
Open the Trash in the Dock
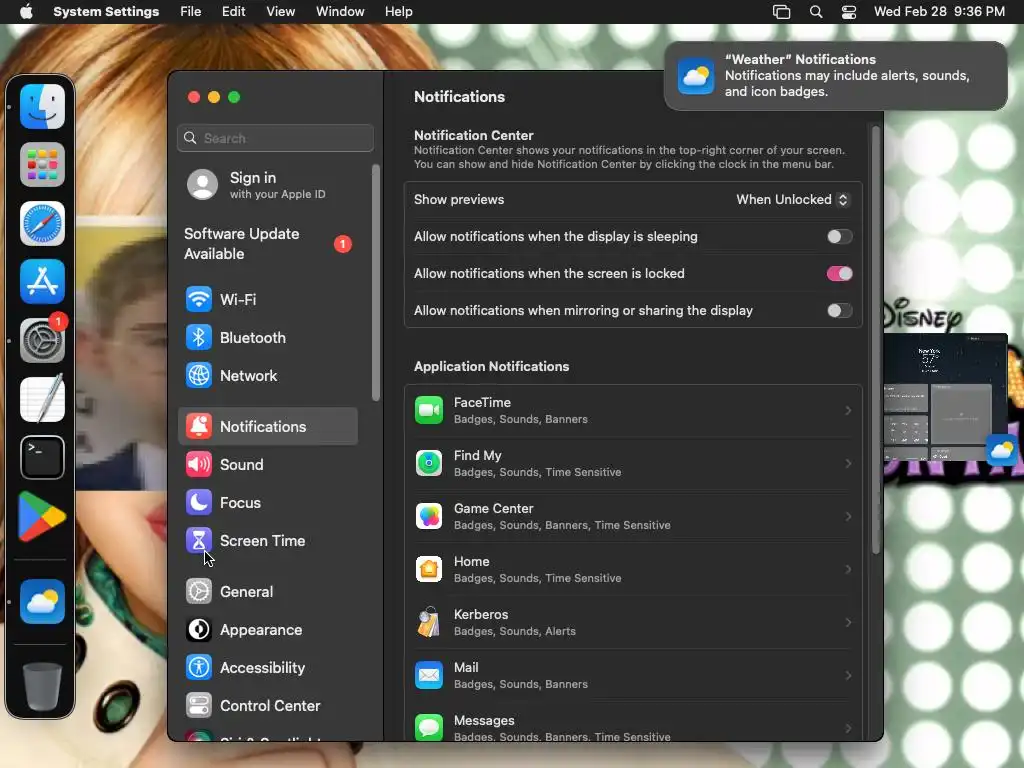click(42, 686)
